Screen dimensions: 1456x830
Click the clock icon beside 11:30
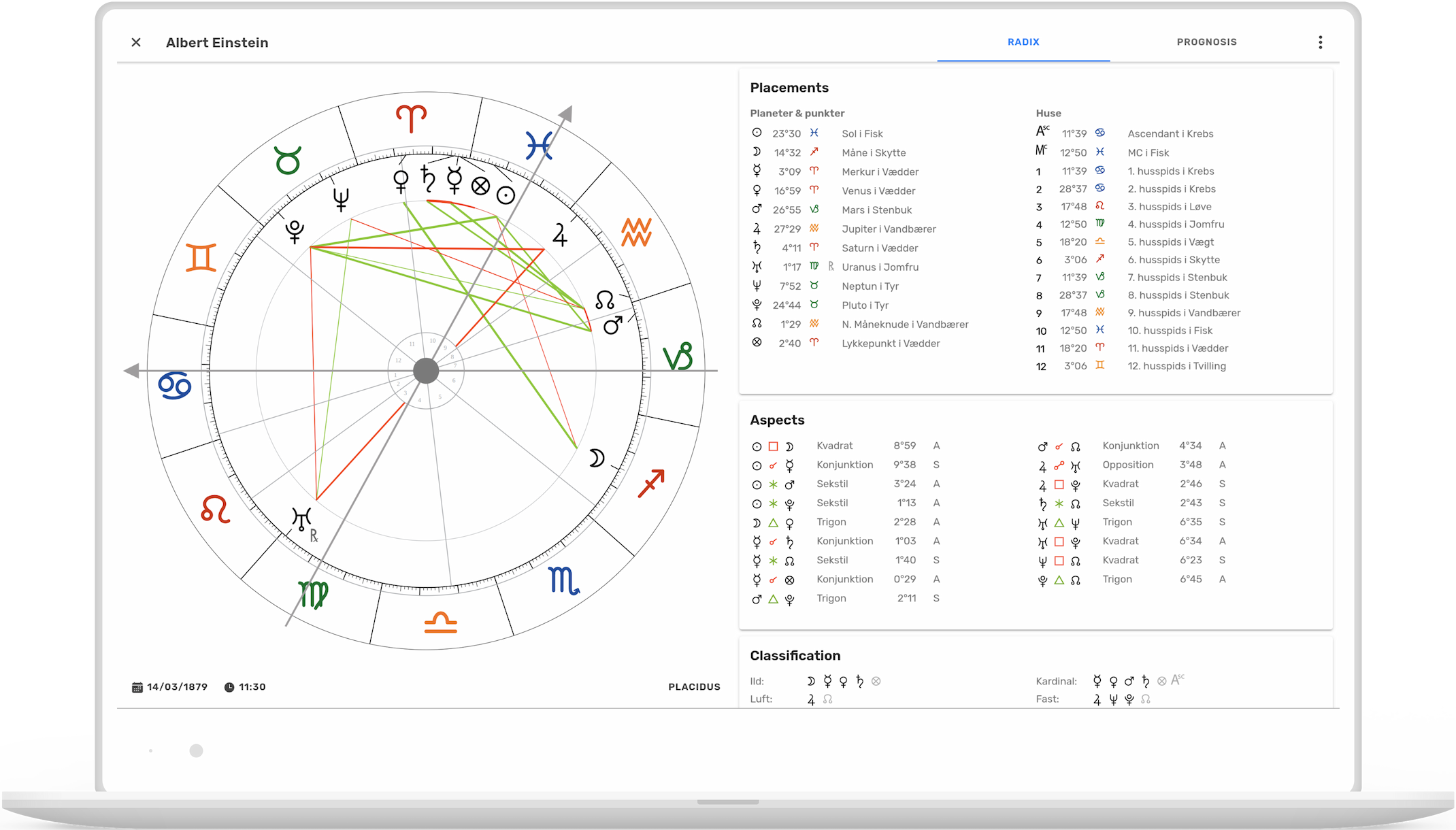click(x=229, y=687)
